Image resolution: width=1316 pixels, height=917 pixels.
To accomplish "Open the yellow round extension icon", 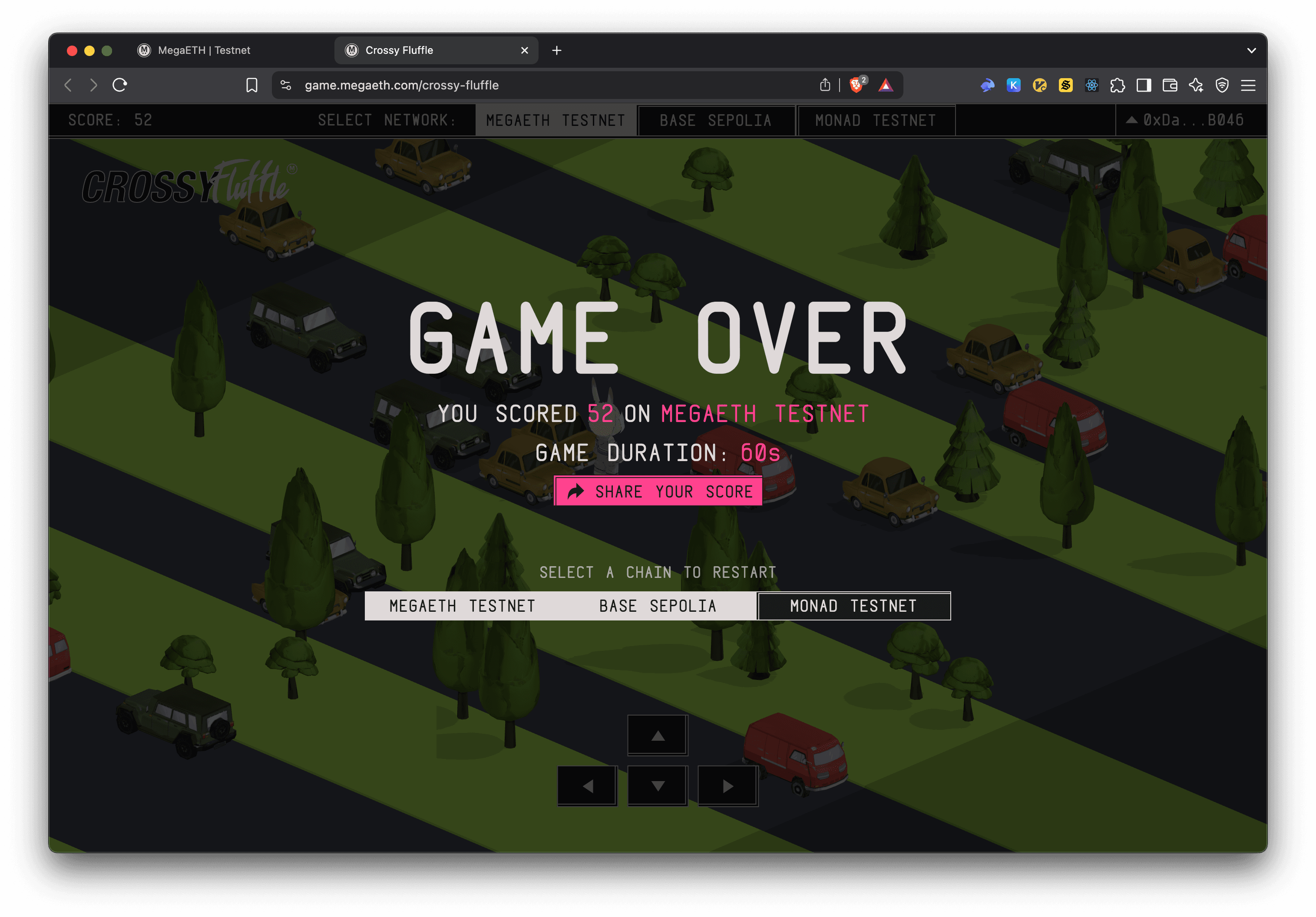I will pos(1039,86).
